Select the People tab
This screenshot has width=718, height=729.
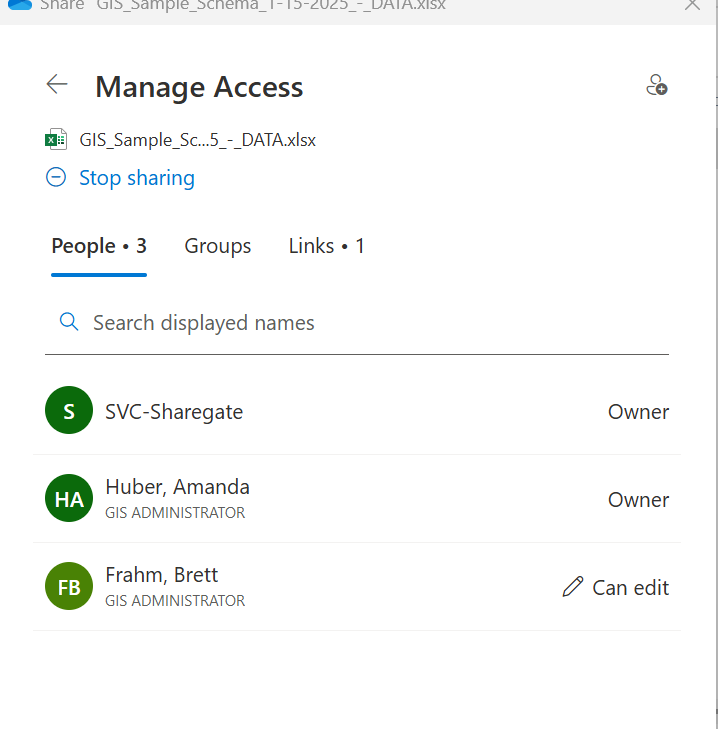[99, 246]
